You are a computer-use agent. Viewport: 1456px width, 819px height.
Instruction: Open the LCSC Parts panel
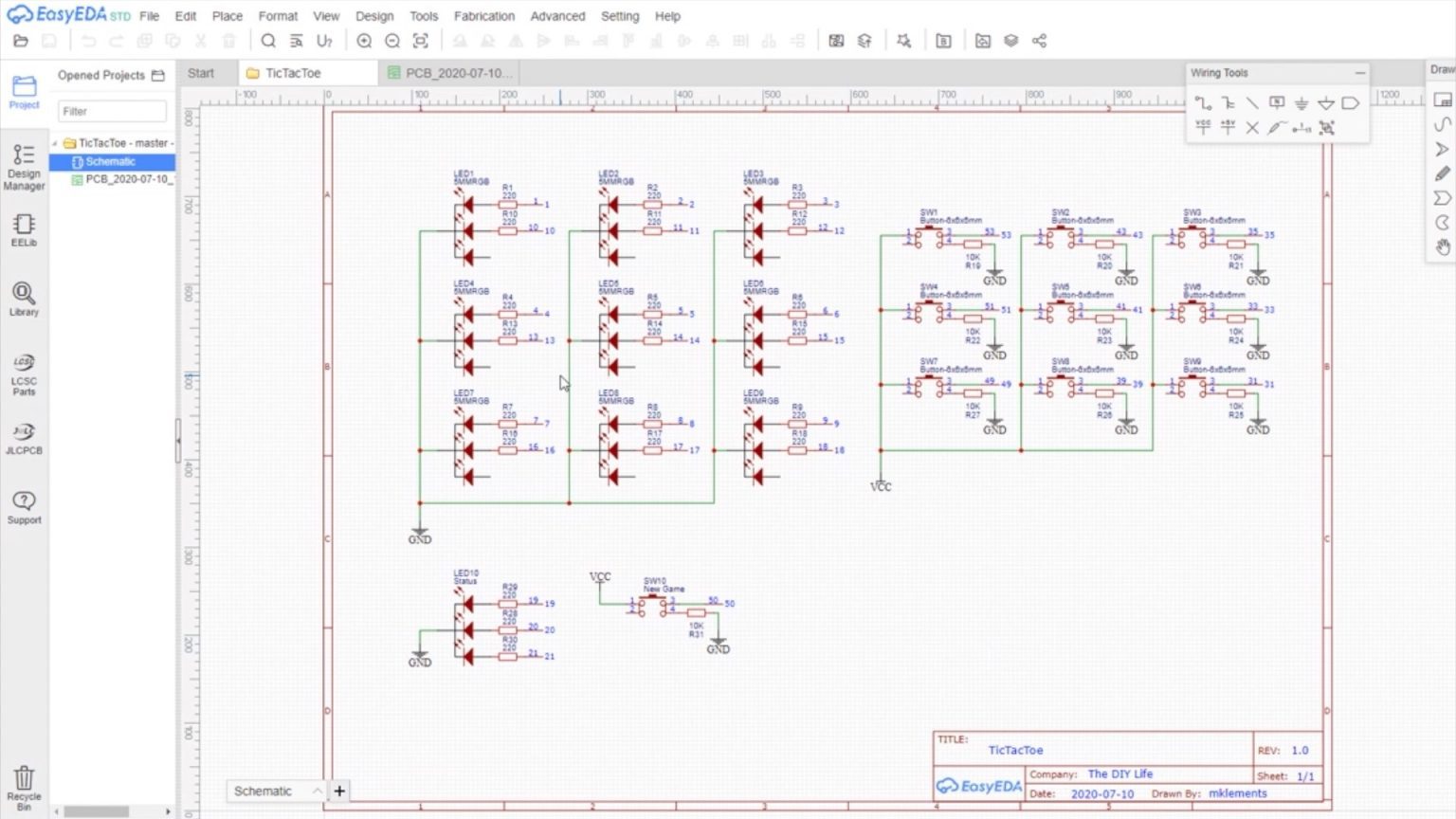24,370
